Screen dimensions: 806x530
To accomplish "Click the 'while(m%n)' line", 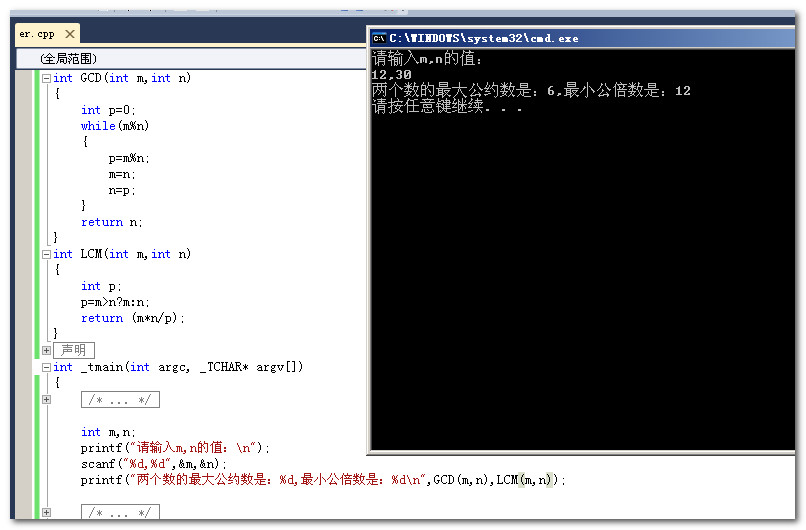I will coord(115,126).
